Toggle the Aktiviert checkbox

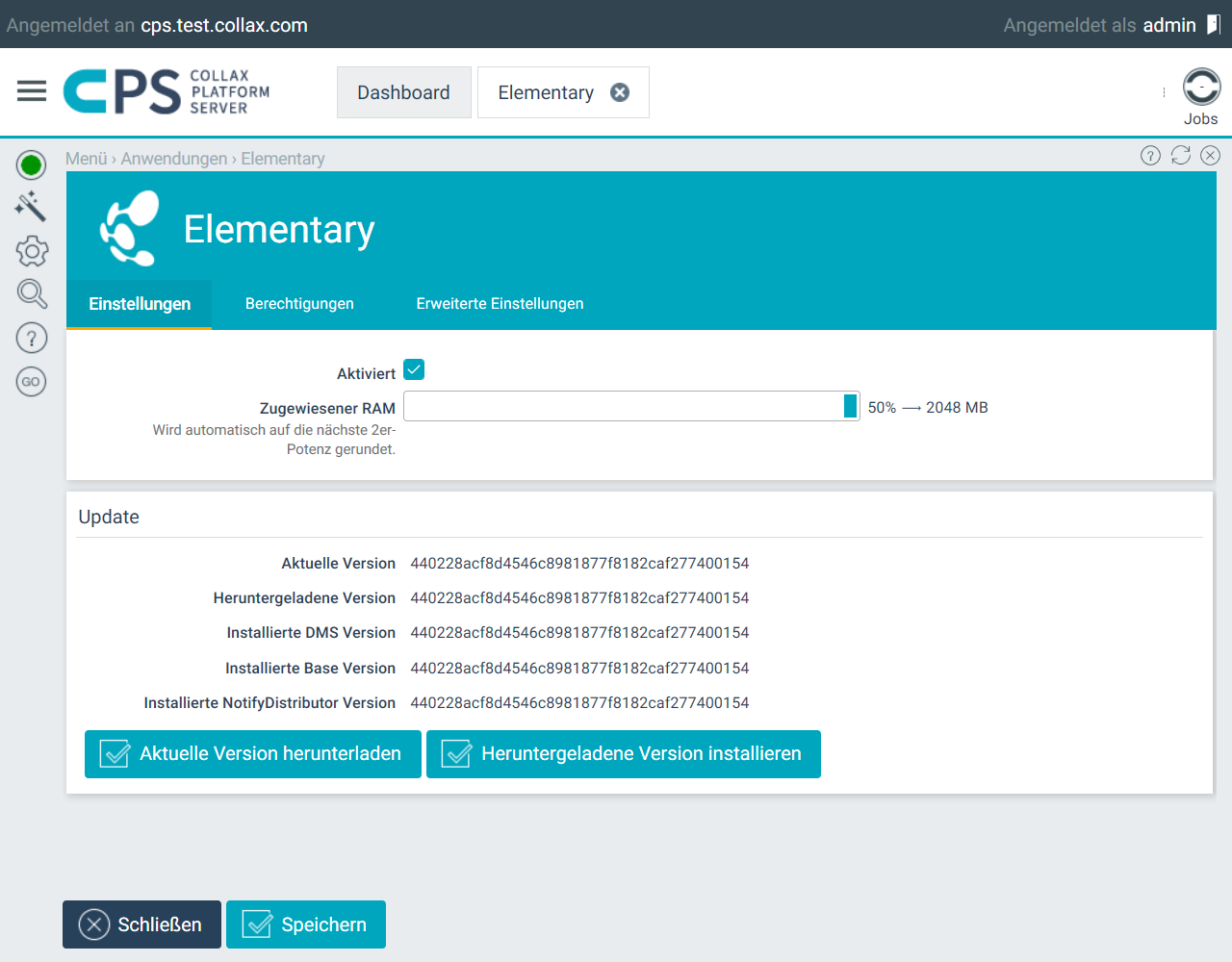[x=414, y=369]
